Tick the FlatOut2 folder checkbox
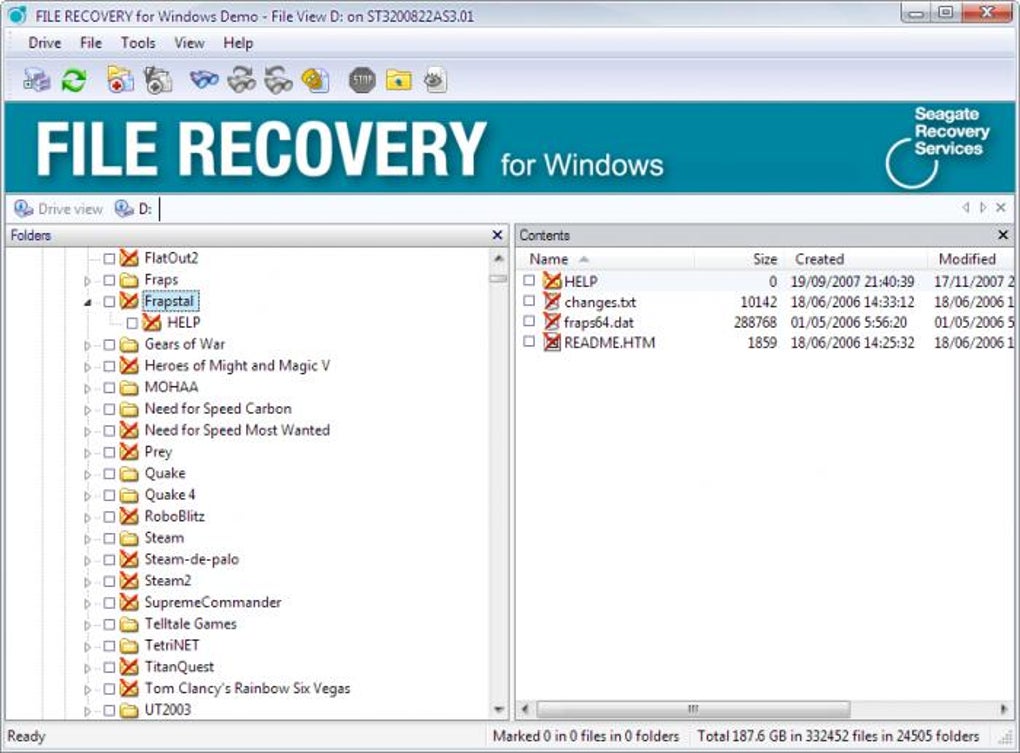 tap(109, 259)
